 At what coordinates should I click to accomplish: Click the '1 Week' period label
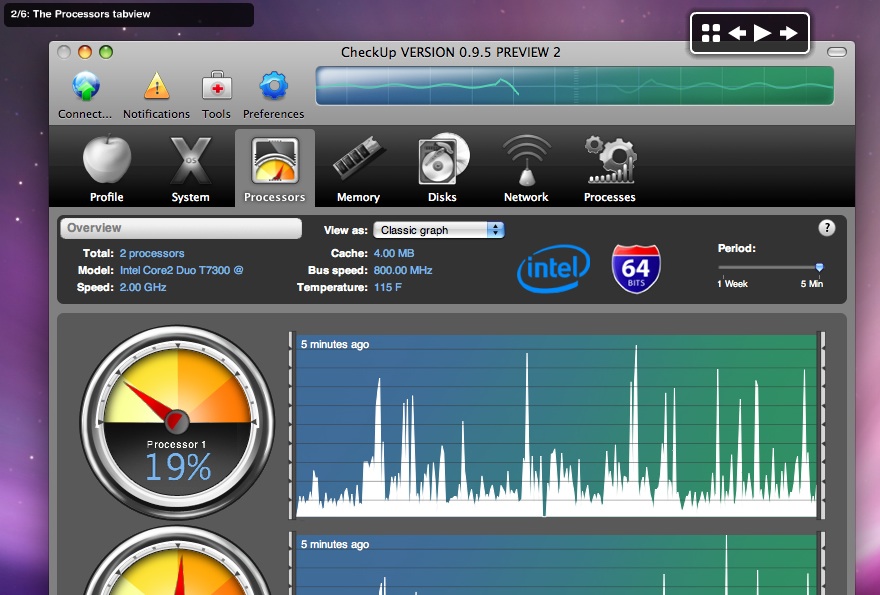(x=732, y=283)
